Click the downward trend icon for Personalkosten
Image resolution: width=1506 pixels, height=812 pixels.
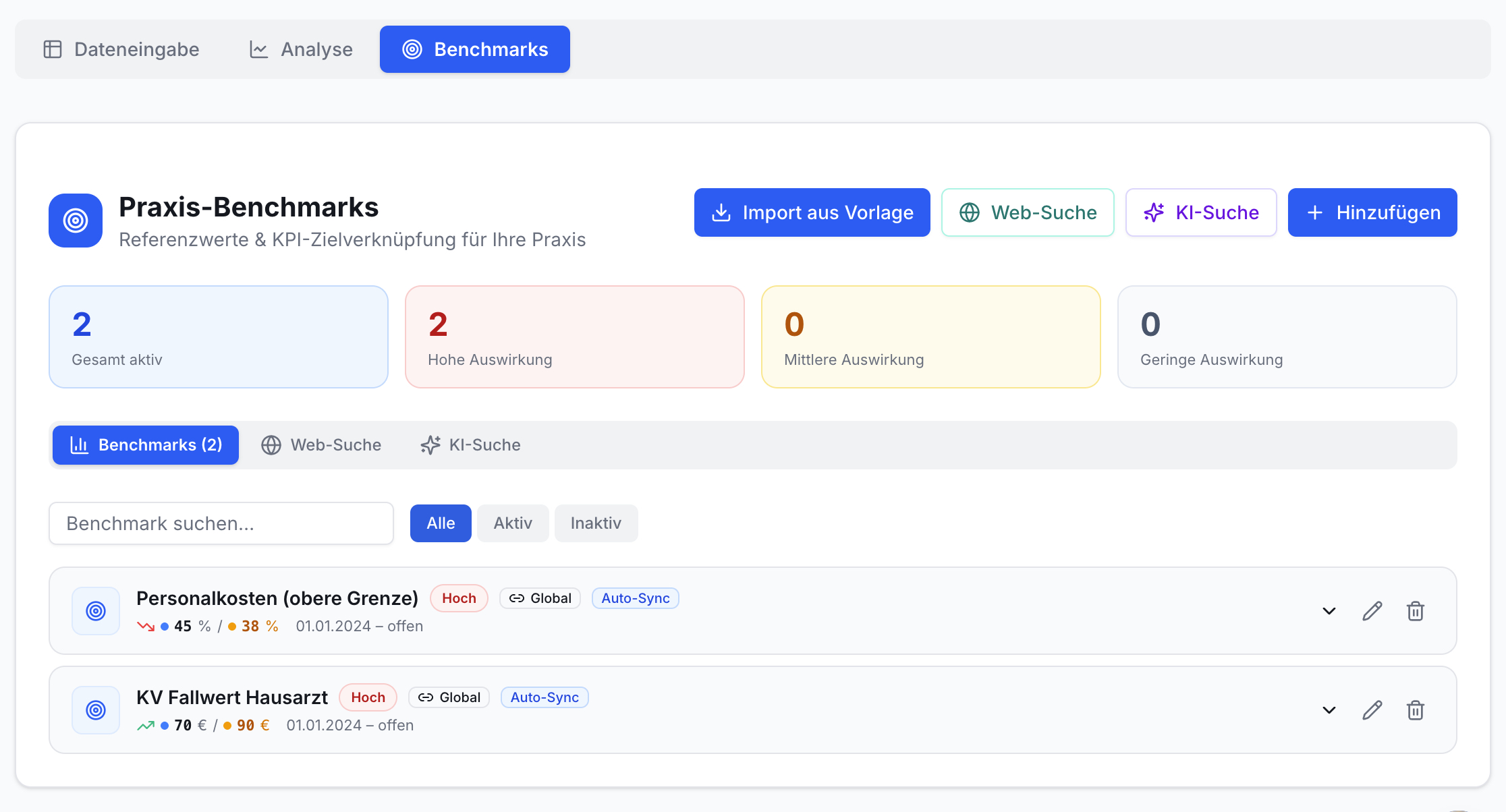pyautogui.click(x=146, y=627)
